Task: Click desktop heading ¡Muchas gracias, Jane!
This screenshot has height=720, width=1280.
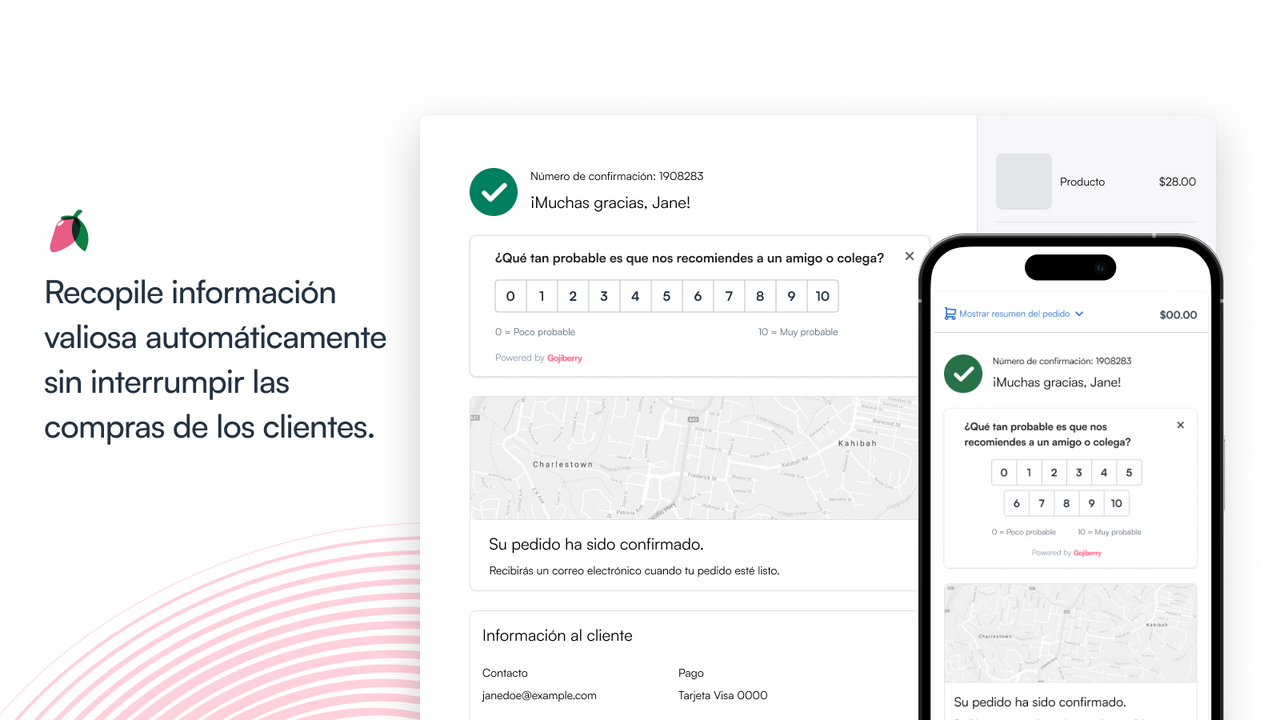Action: (610, 203)
